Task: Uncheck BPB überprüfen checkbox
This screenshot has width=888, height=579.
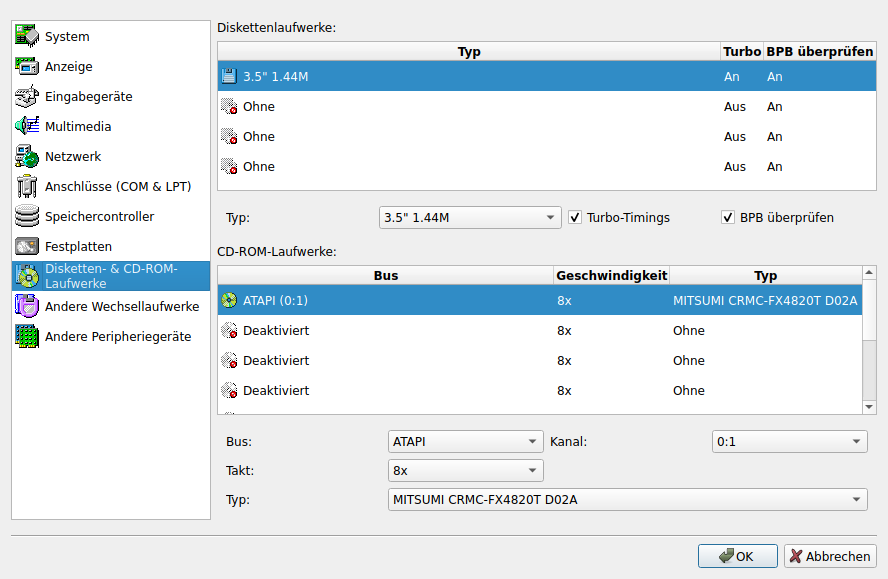Action: [728, 217]
